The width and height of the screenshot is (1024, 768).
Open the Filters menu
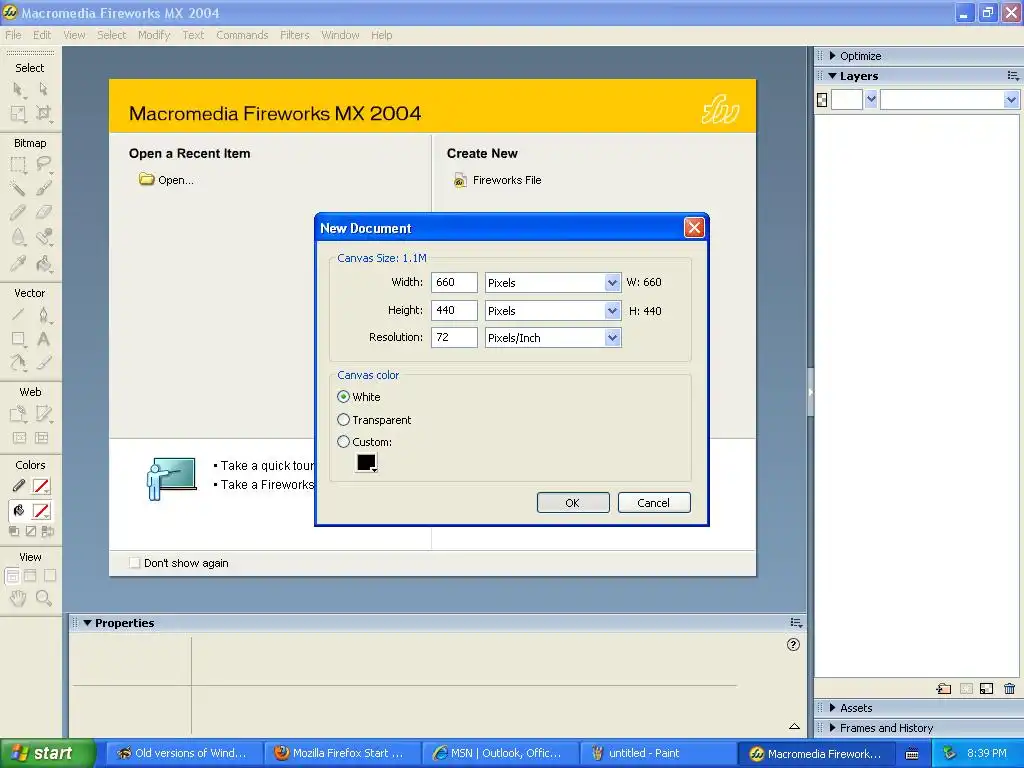(295, 35)
